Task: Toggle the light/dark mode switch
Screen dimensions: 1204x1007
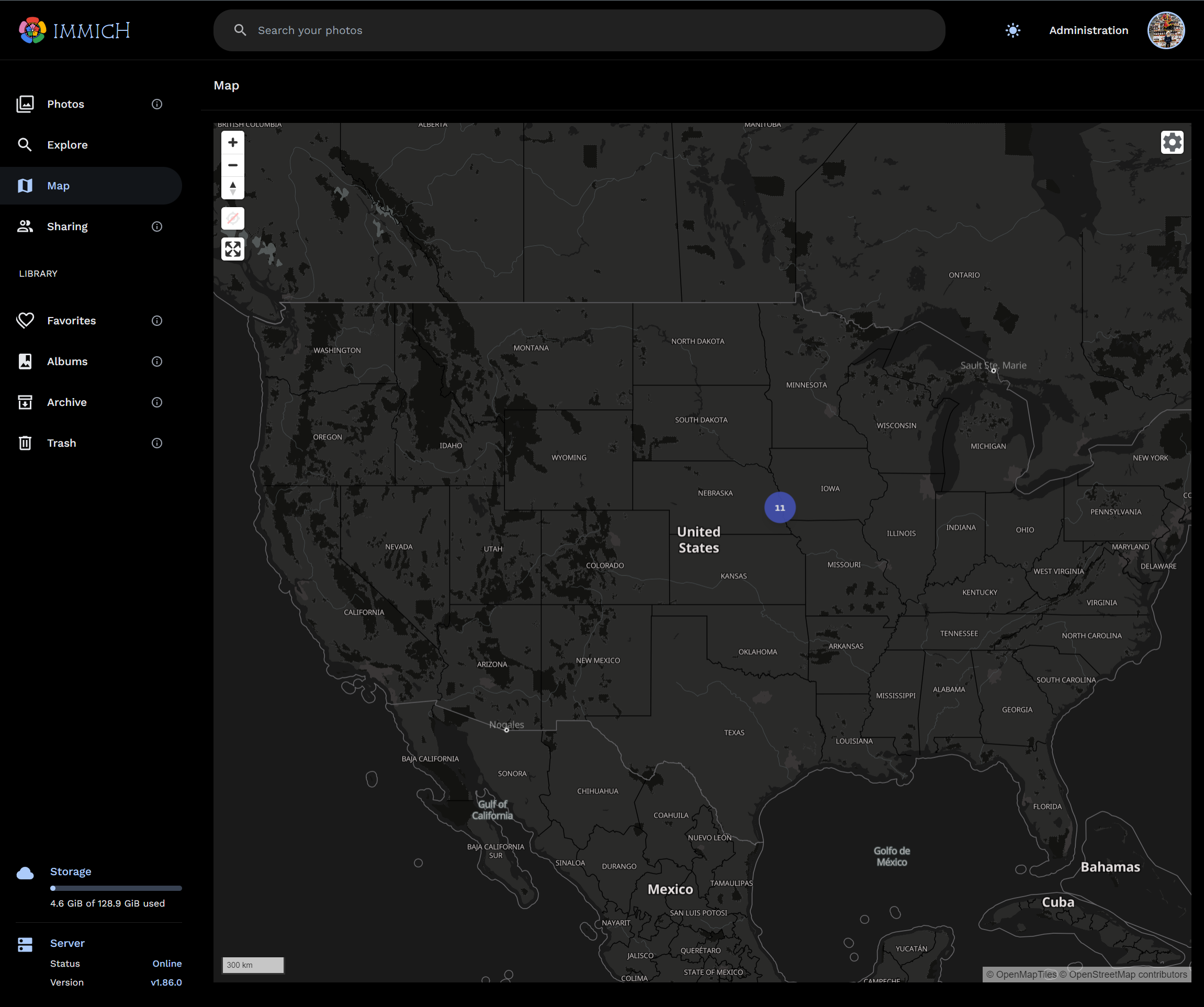Action: click(x=1012, y=30)
